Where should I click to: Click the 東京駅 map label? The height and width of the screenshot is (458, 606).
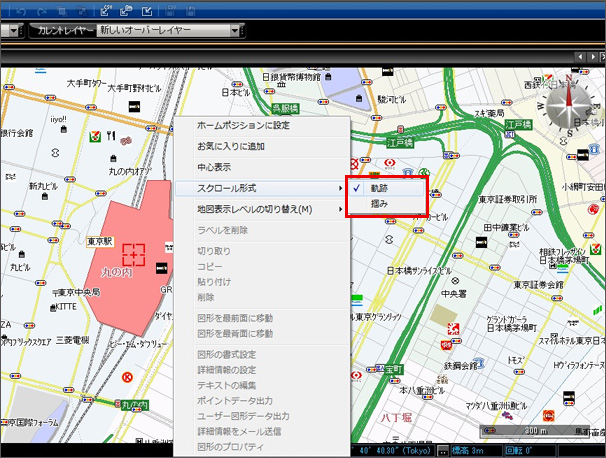click(100, 242)
